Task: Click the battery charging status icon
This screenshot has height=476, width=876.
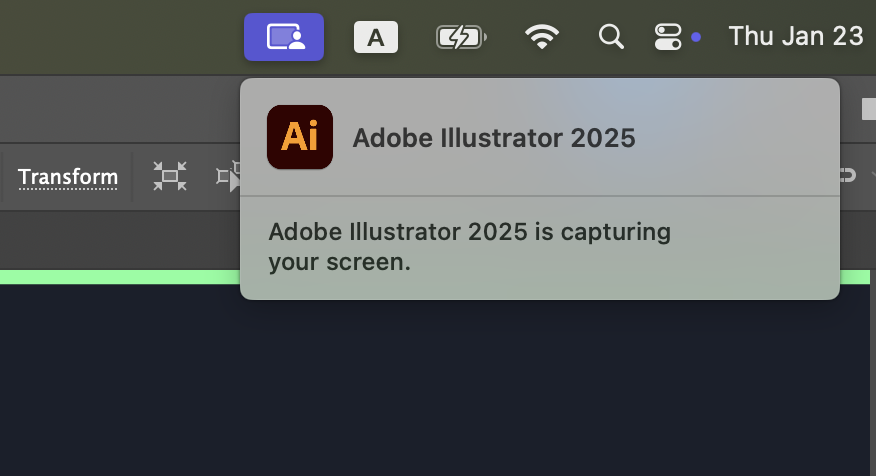Action: point(461,37)
